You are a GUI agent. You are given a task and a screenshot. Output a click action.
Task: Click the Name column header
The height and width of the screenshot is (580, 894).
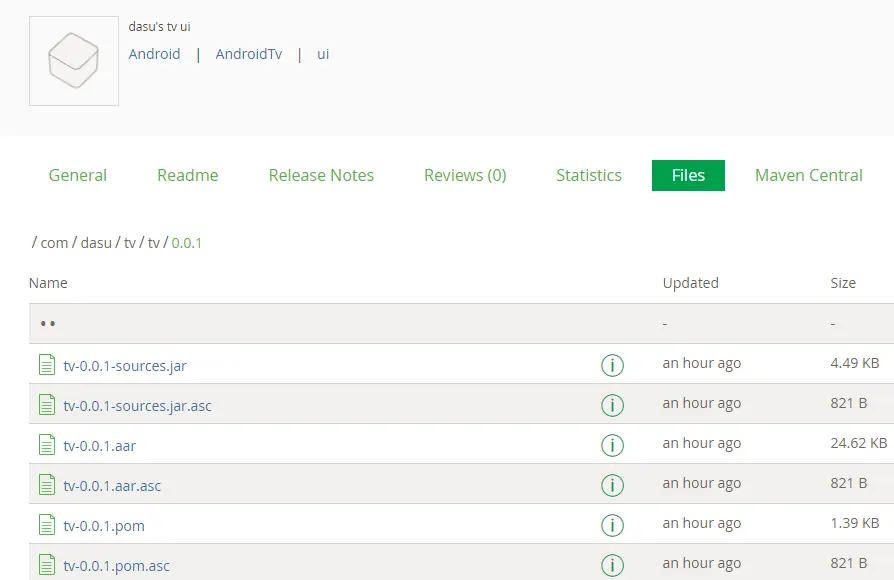point(48,283)
